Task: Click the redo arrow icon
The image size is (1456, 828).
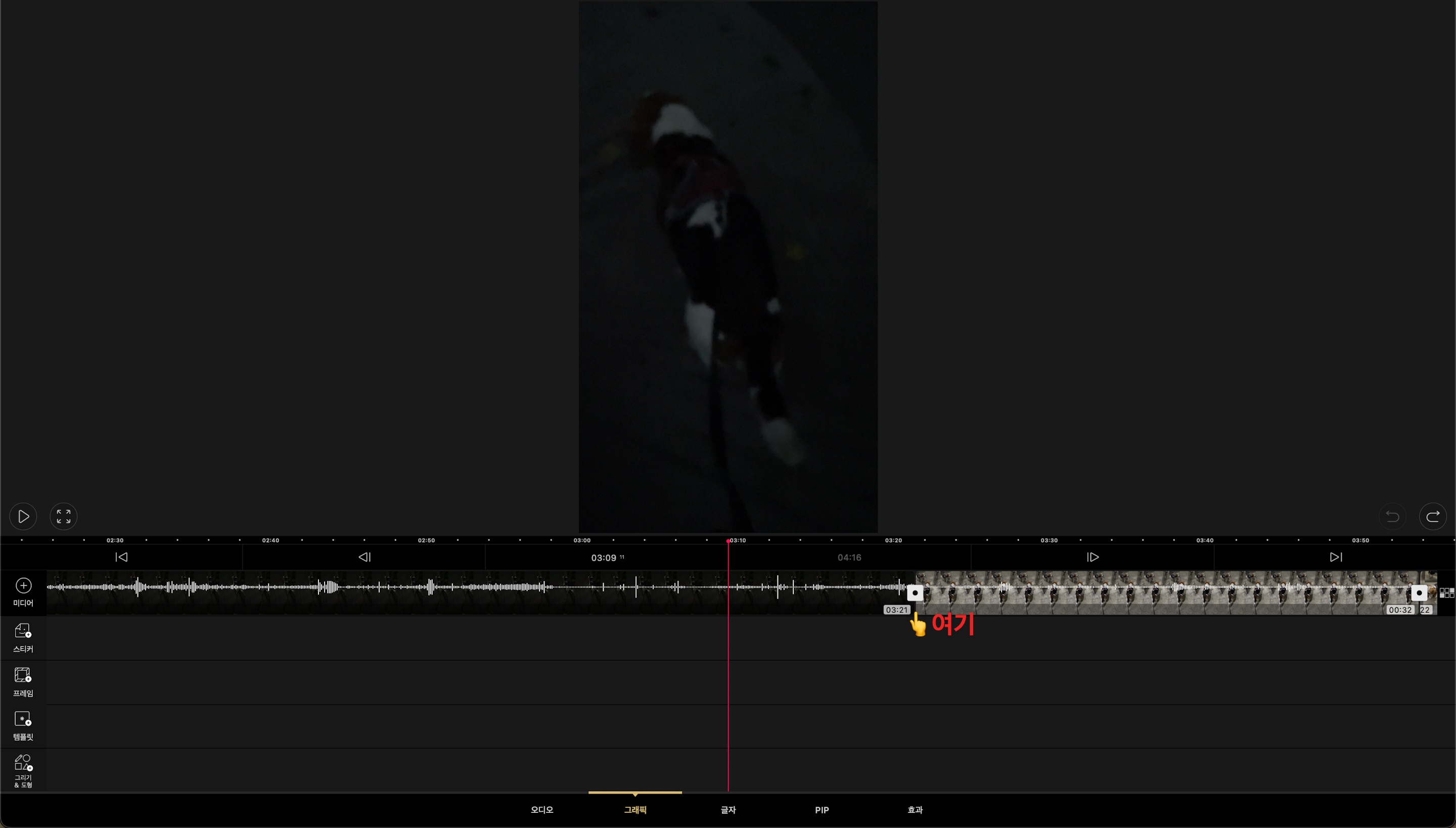Action: 1433,517
